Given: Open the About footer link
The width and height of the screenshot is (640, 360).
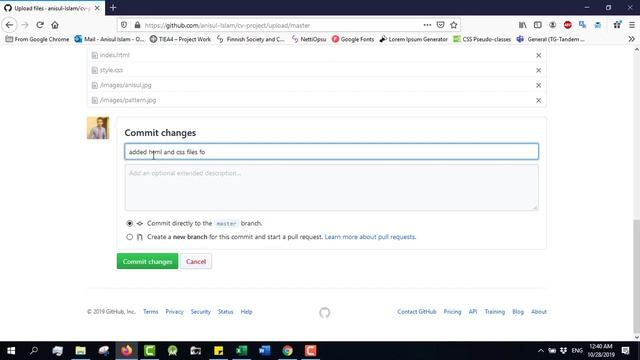Looking at the screenshot, I should [539, 311].
